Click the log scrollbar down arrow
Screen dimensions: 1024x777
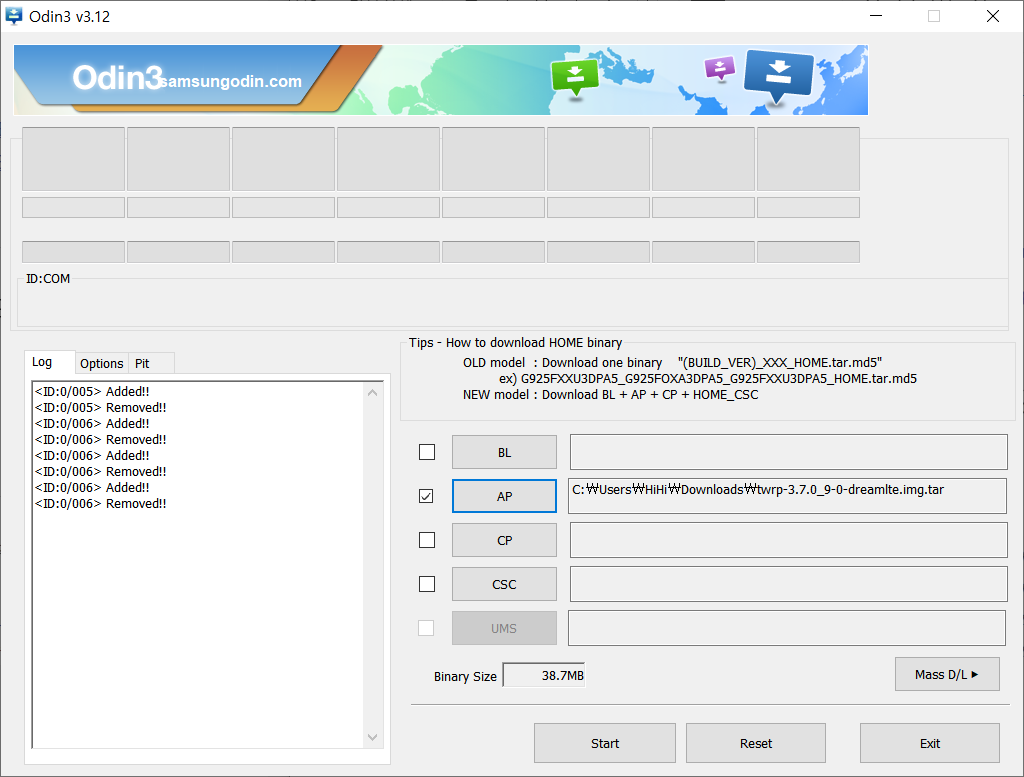372,737
